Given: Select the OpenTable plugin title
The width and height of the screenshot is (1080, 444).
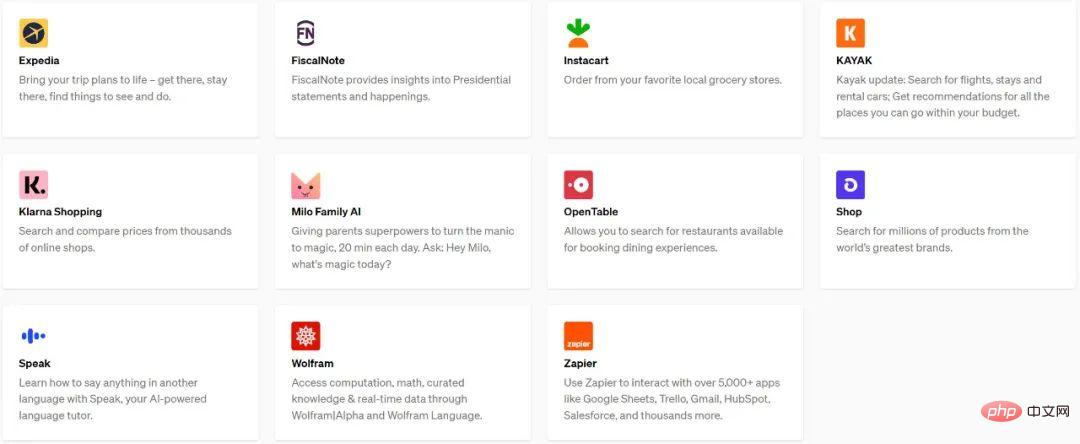Looking at the screenshot, I should click(591, 212).
